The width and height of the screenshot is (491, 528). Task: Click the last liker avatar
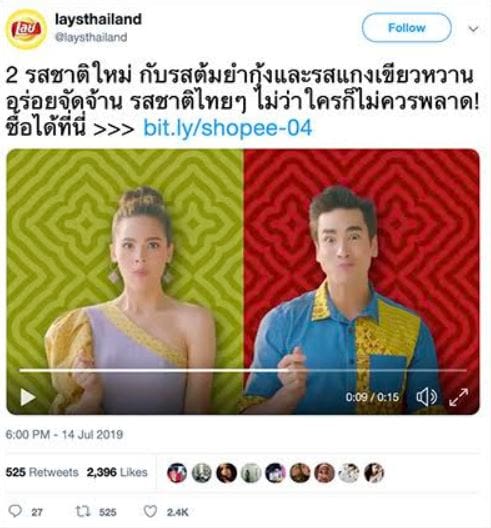click(374, 472)
